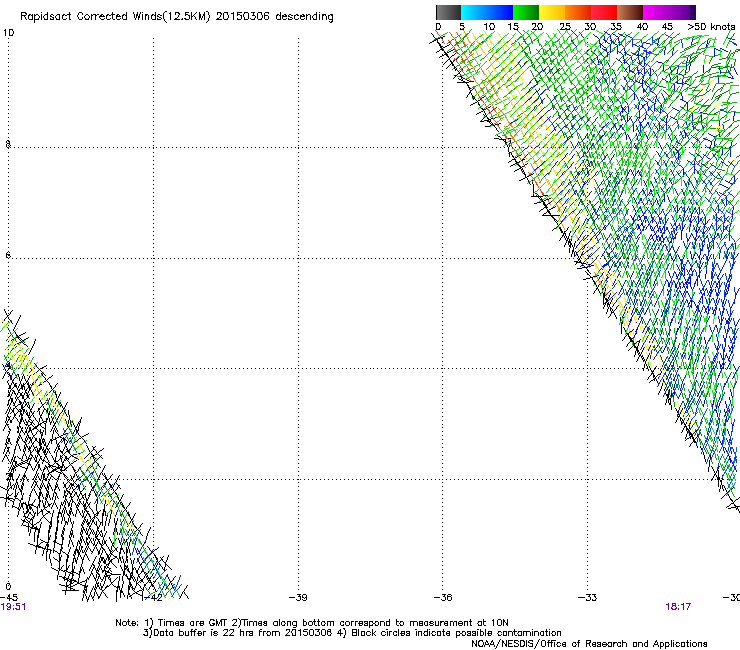The width and height of the screenshot is (740, 650).
Task: Click the legend label 15
Action: click(x=513, y=27)
